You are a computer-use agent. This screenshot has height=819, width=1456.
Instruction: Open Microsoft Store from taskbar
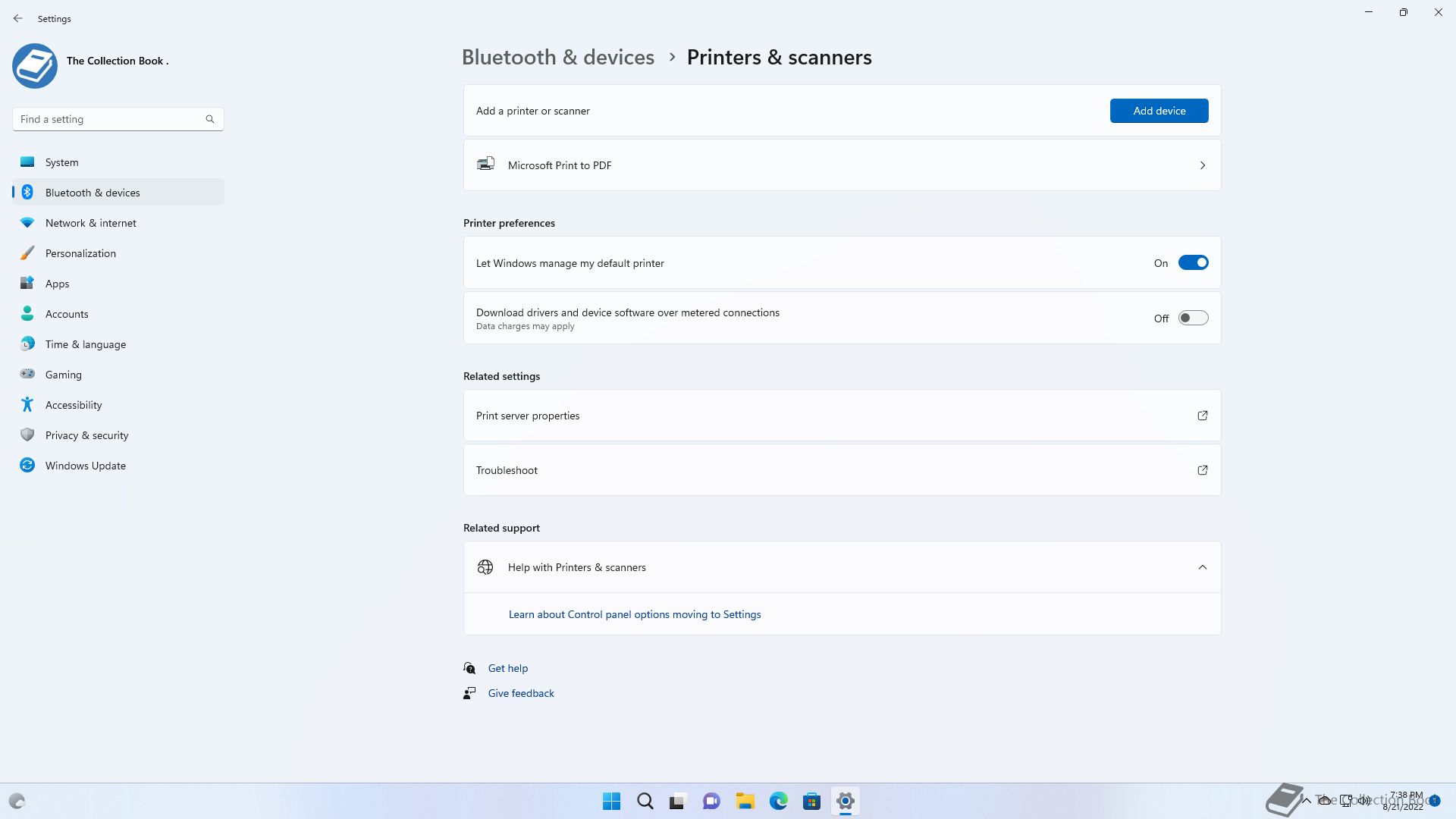811,801
